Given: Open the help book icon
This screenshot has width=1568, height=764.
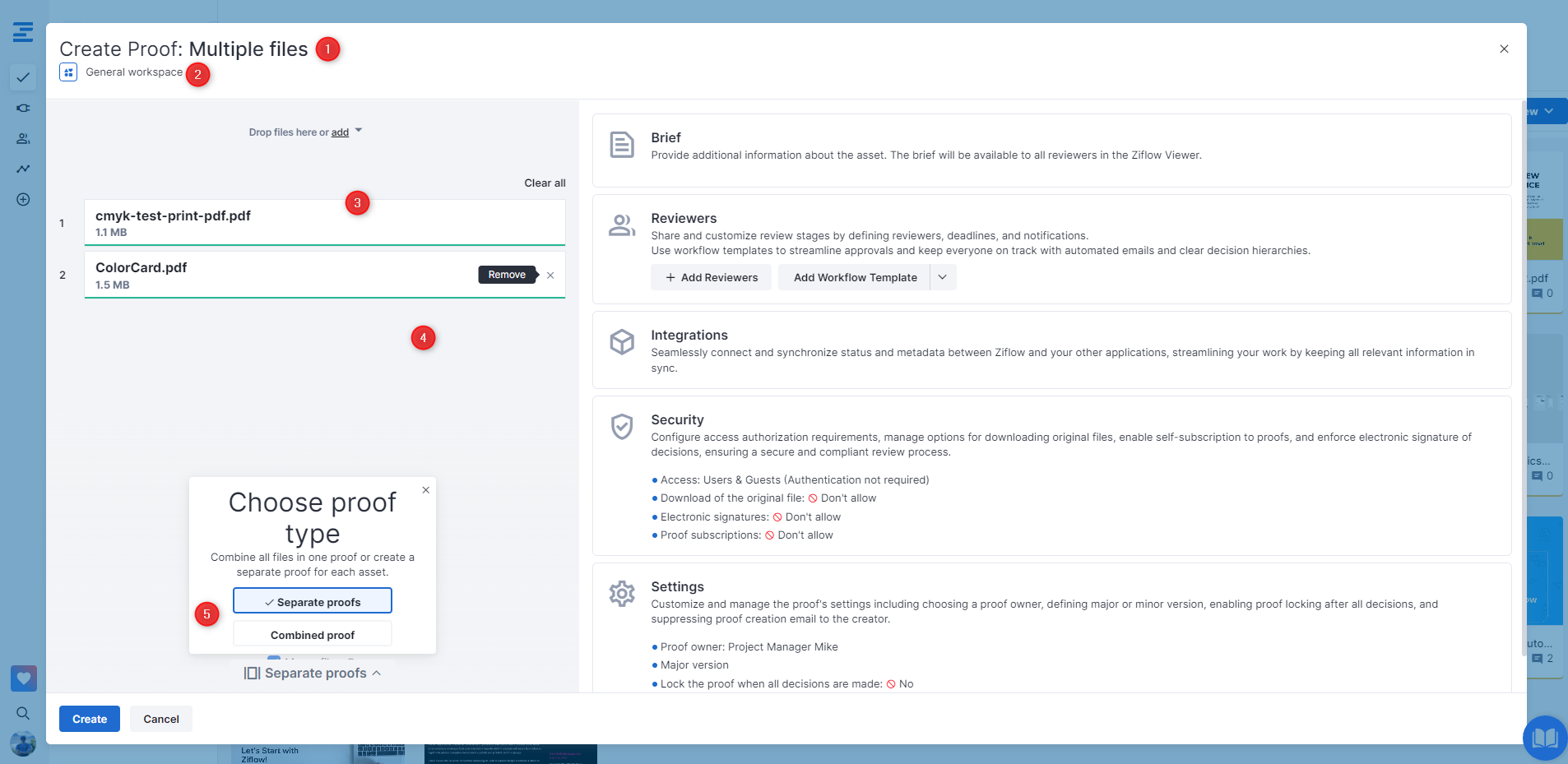Looking at the screenshot, I should 1544,738.
